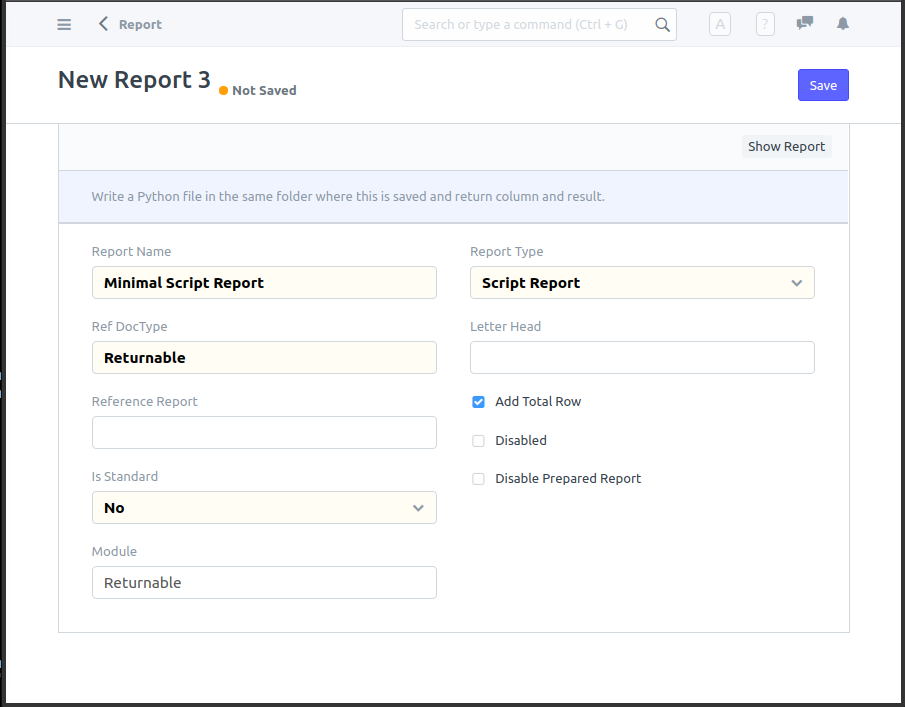Click the Save button
905x707 pixels.
point(822,85)
